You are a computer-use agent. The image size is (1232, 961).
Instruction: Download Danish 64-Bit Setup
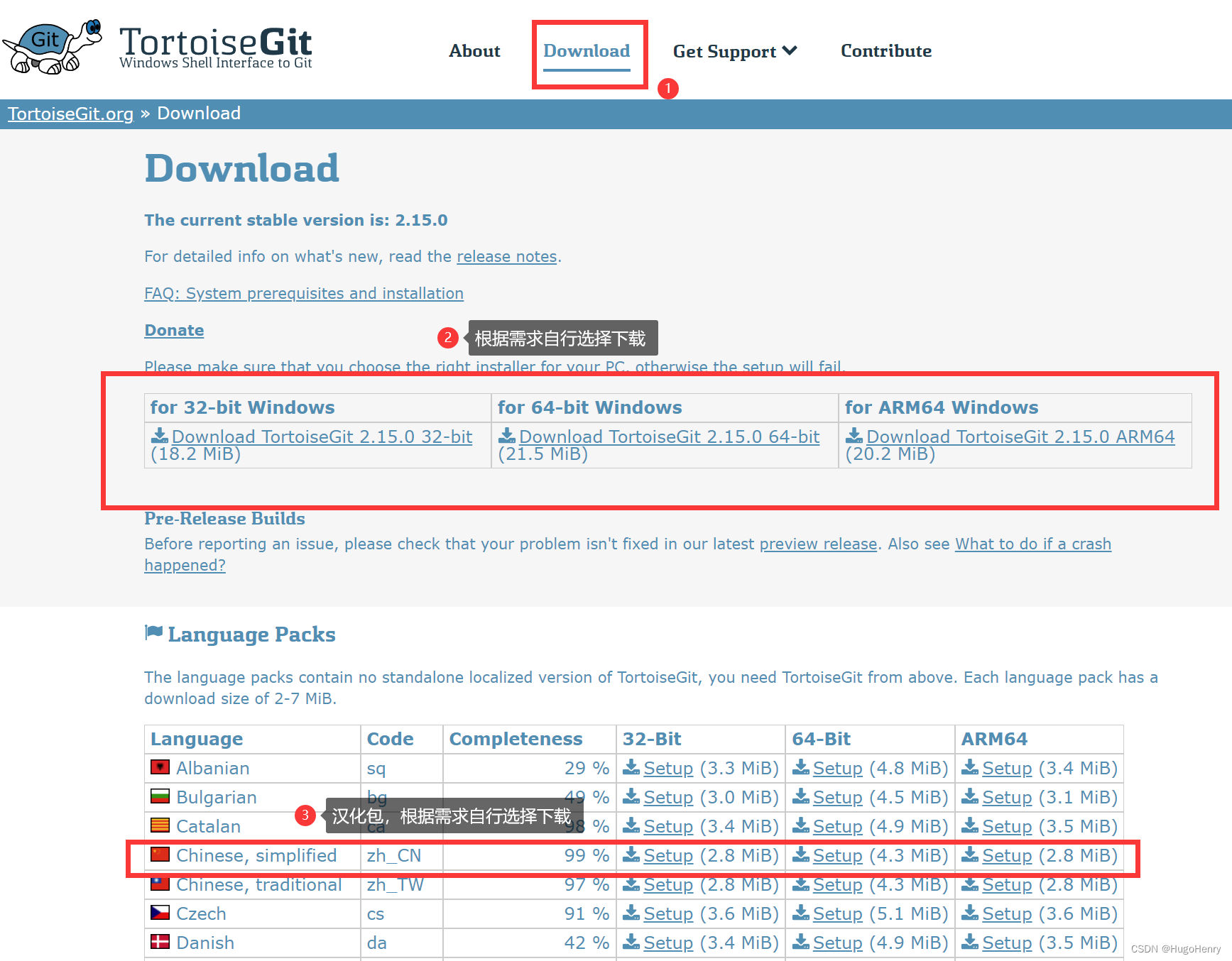click(x=838, y=943)
